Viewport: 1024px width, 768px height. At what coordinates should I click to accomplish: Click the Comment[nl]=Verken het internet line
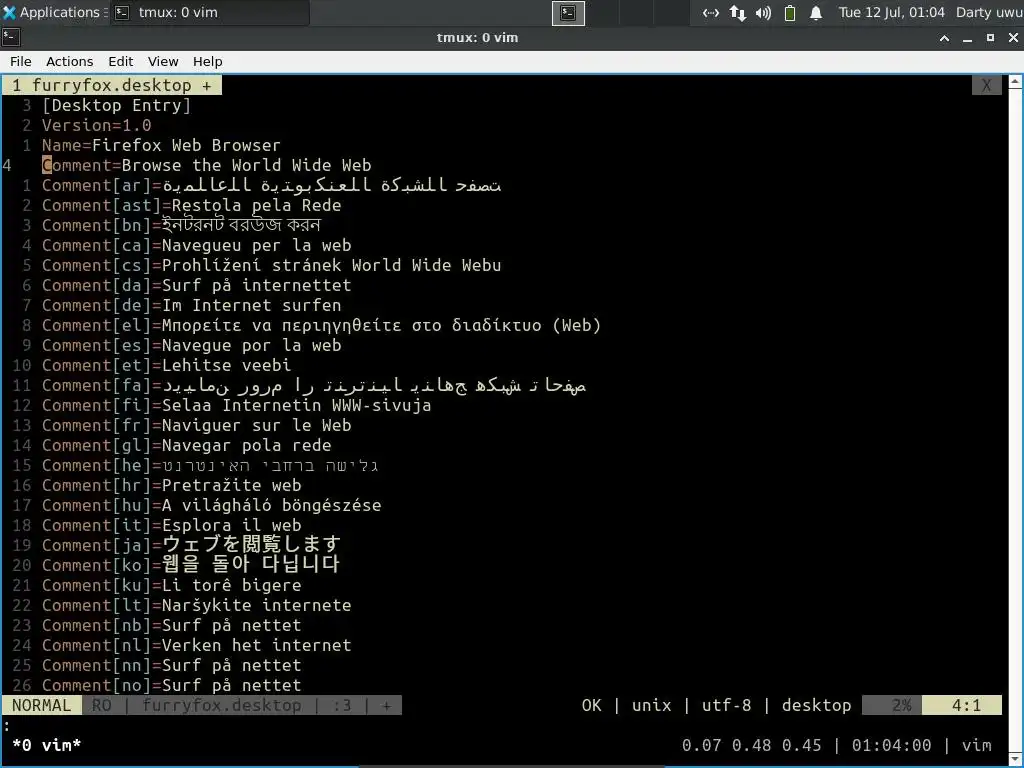point(197,645)
